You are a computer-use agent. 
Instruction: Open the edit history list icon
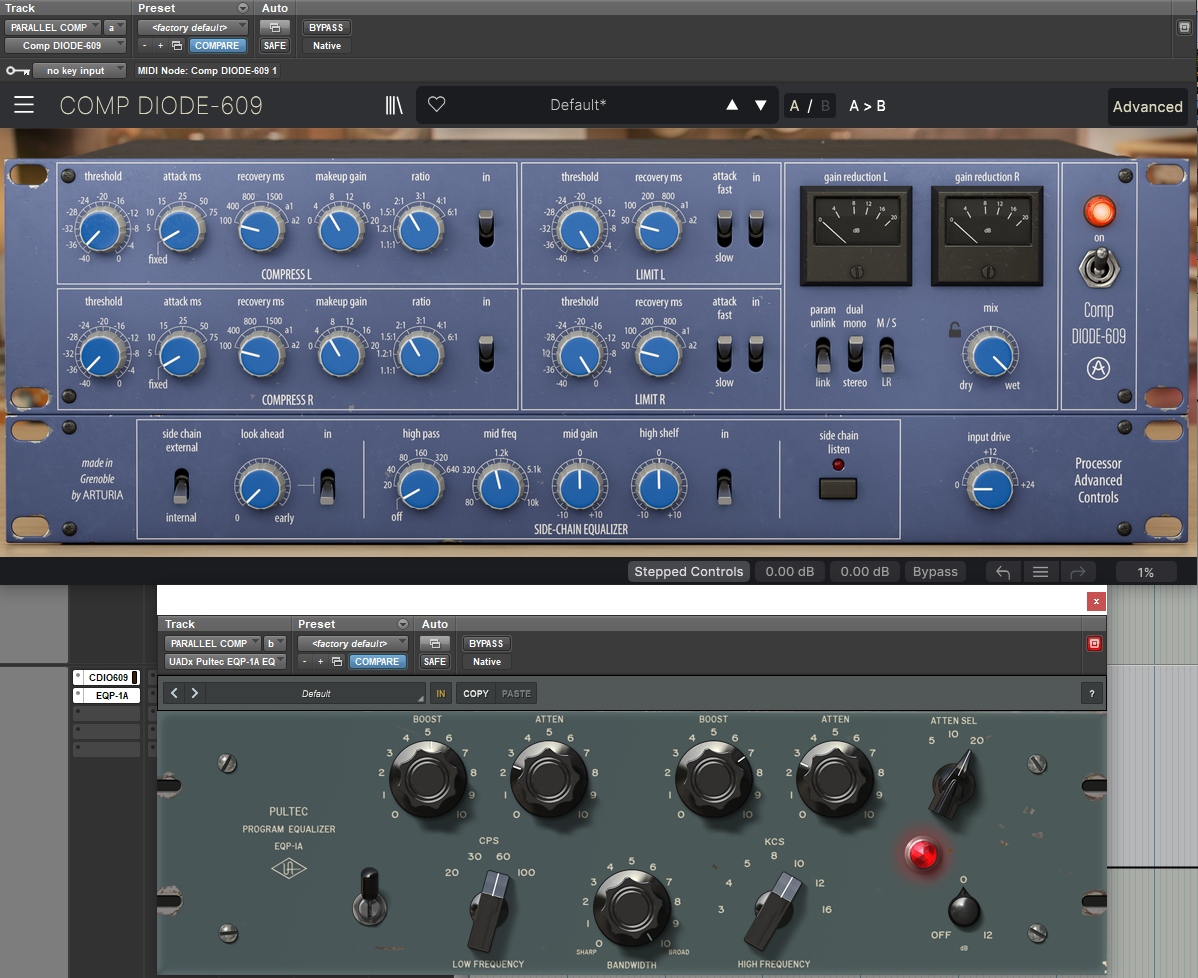click(x=1041, y=572)
